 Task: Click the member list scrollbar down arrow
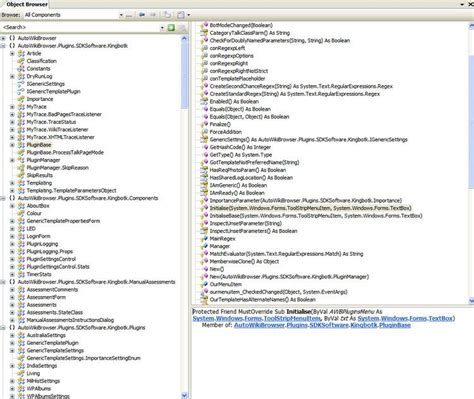(471, 300)
